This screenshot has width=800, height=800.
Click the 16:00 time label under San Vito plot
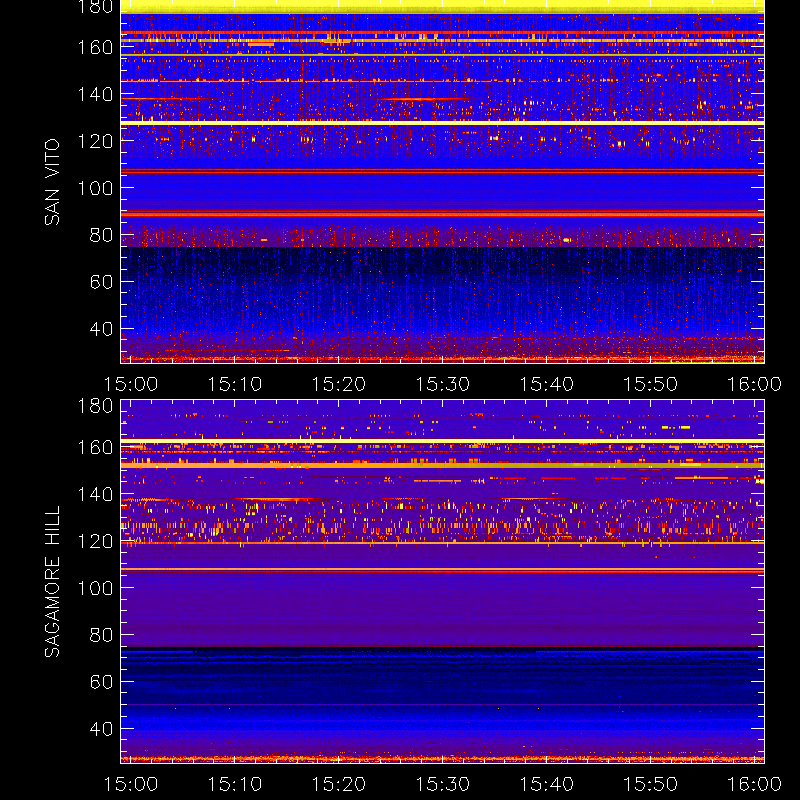754,384
